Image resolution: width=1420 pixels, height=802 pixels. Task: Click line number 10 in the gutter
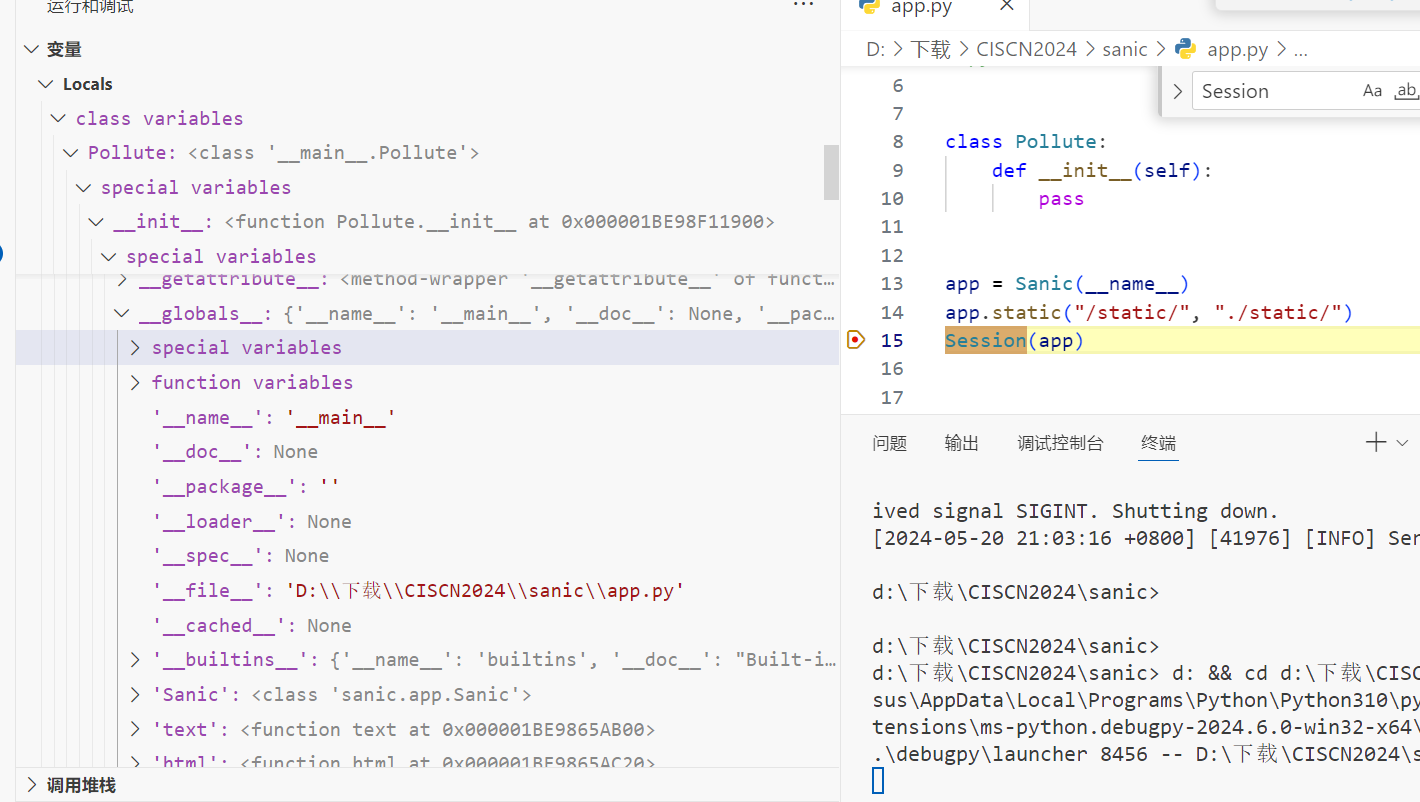pyautogui.click(x=891, y=199)
